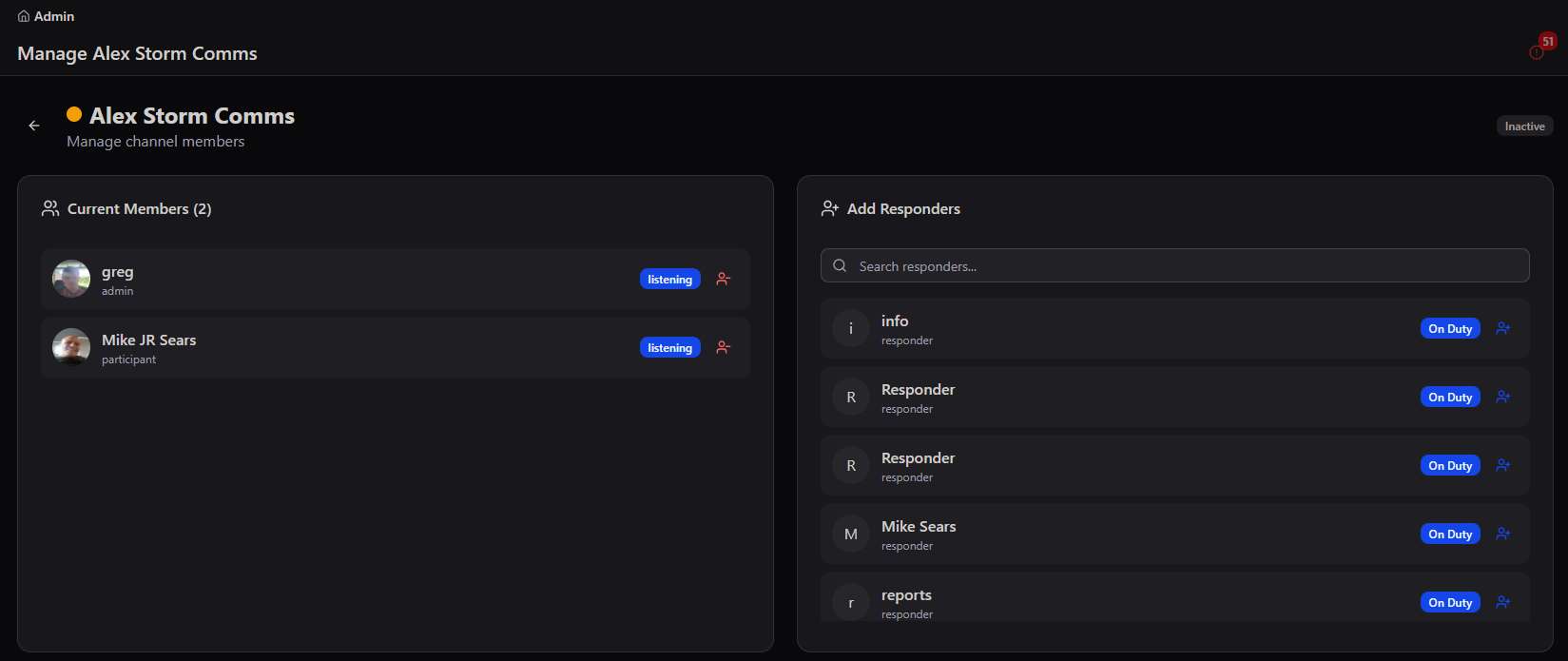Add the reports responder to the channel
Image resolution: width=1568 pixels, height=661 pixels.
click(1502, 602)
